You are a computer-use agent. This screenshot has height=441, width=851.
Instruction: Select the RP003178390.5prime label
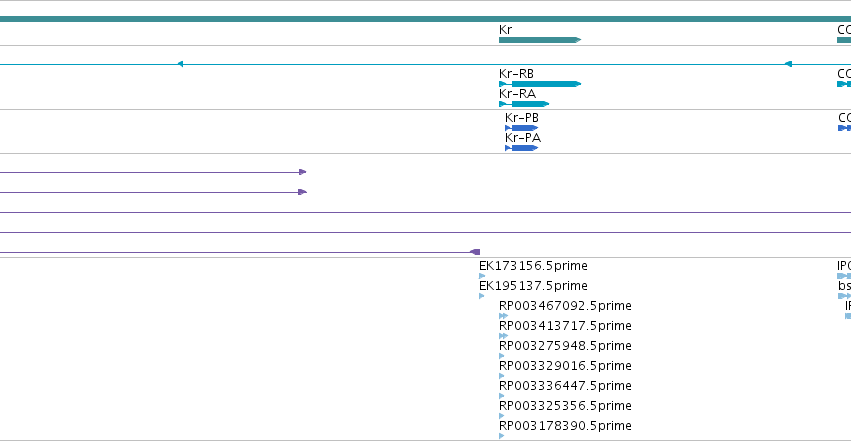(x=565, y=426)
